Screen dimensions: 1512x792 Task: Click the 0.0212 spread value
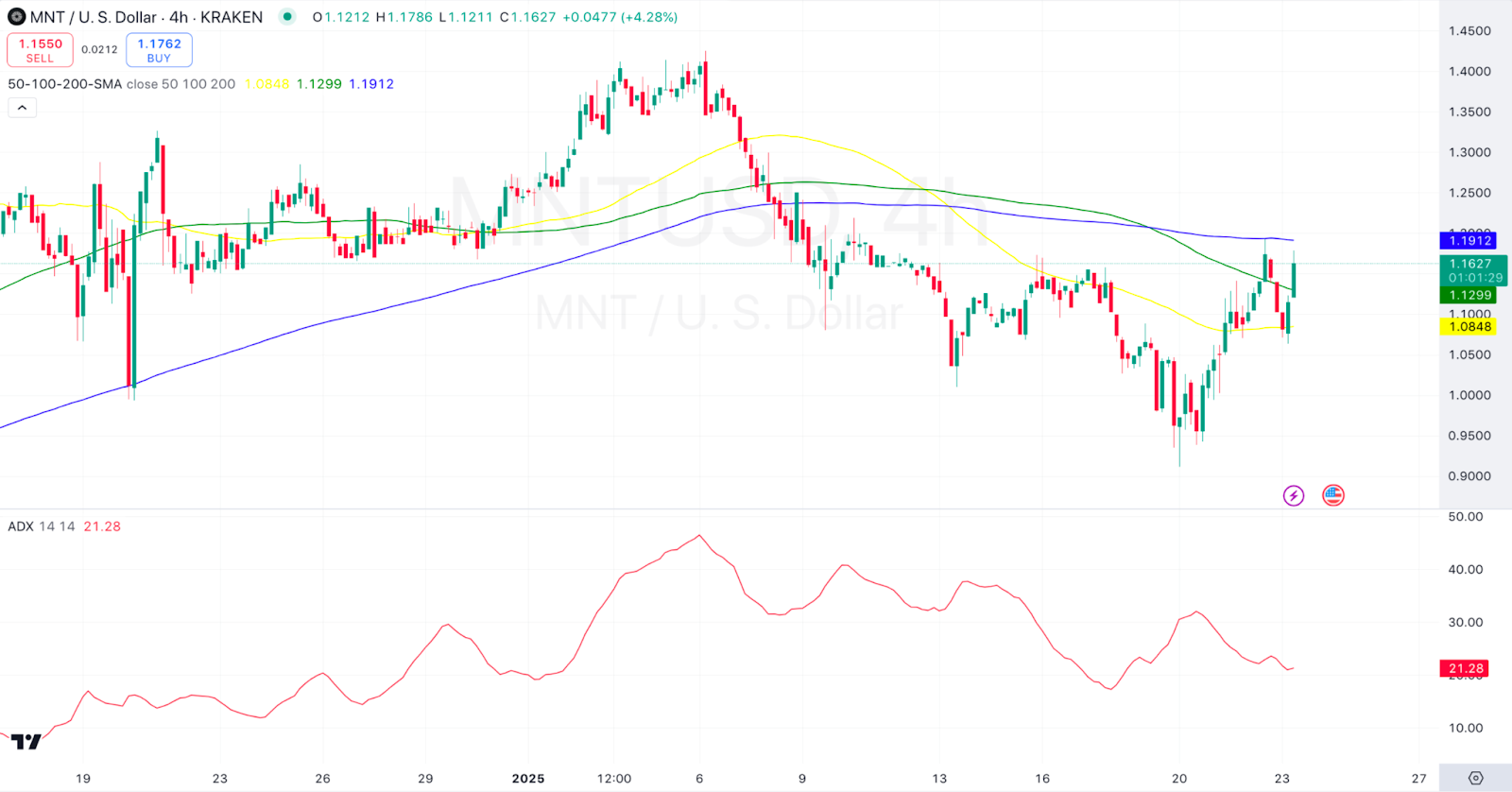pyautogui.click(x=99, y=50)
